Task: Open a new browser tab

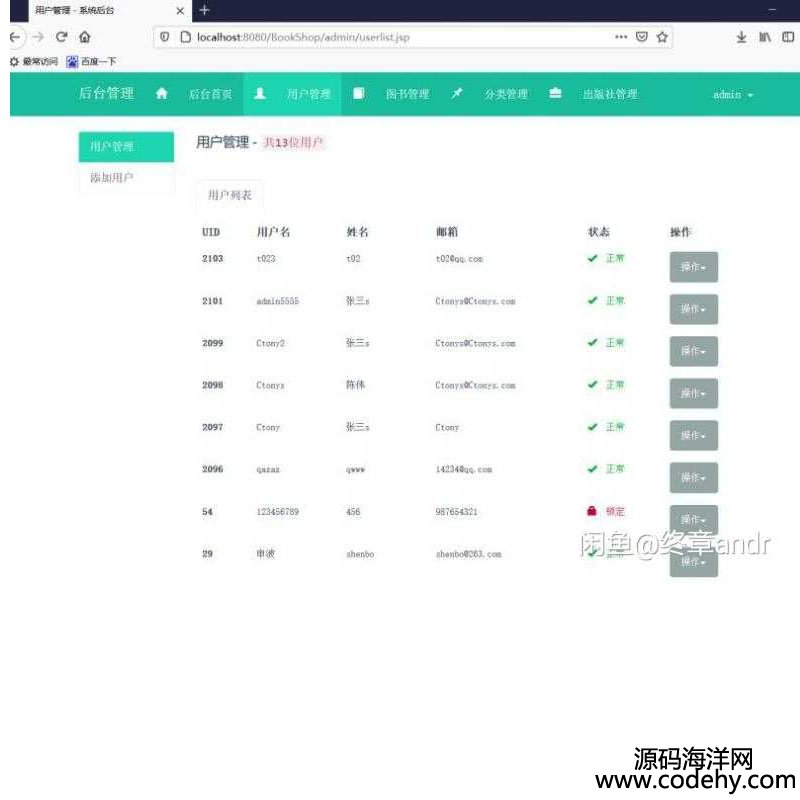Action: pos(204,10)
